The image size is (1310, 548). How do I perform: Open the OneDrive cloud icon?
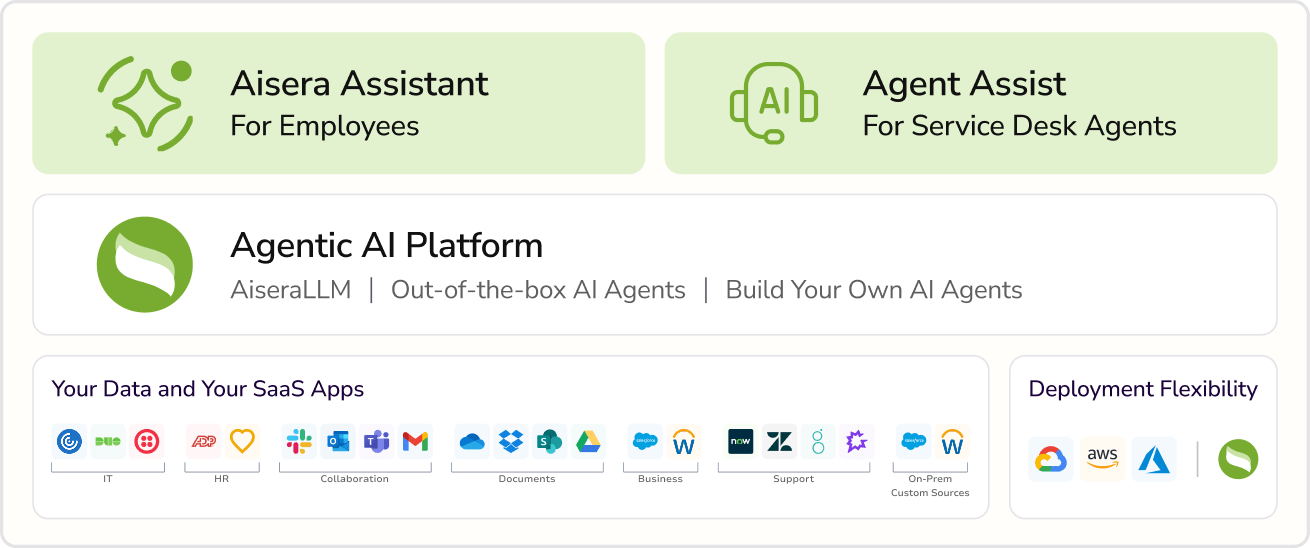click(x=472, y=441)
